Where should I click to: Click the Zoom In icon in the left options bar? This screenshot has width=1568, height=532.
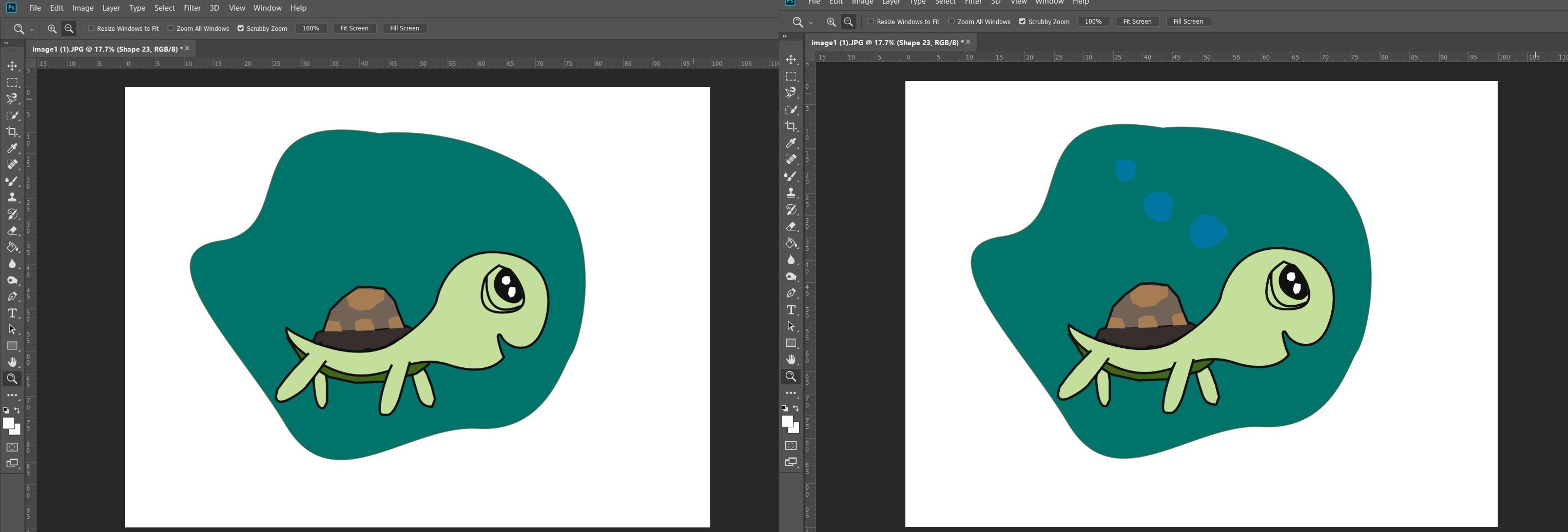(x=52, y=29)
